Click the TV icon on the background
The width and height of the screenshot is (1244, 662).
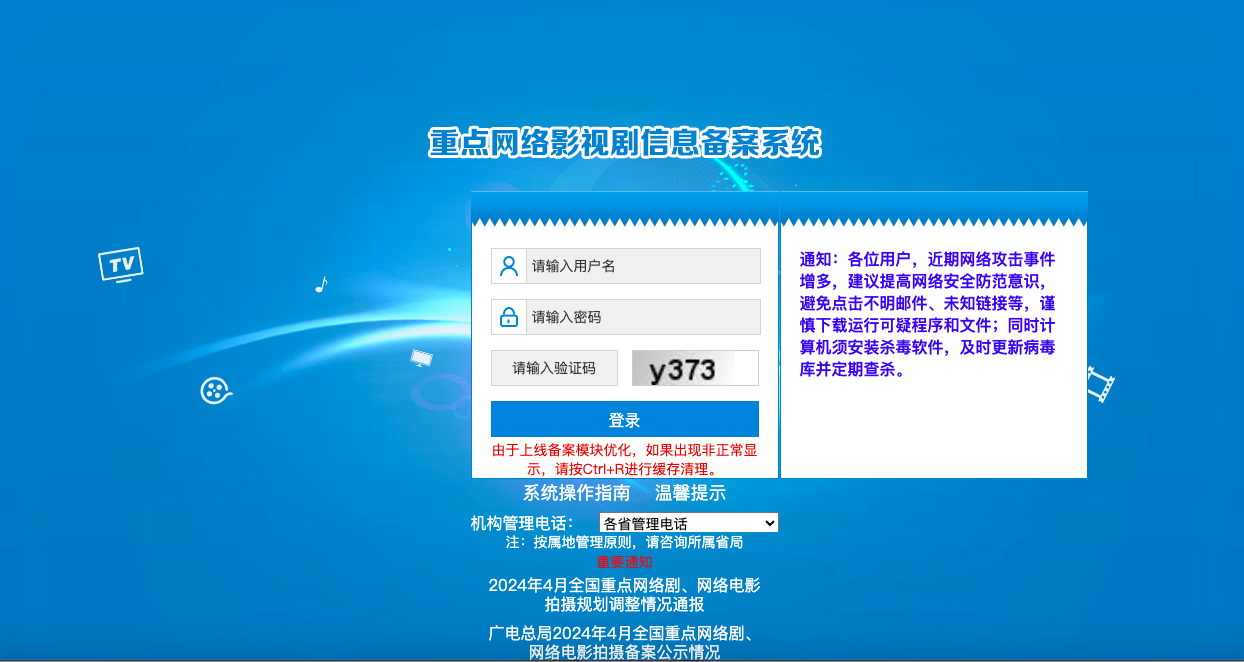[121, 264]
